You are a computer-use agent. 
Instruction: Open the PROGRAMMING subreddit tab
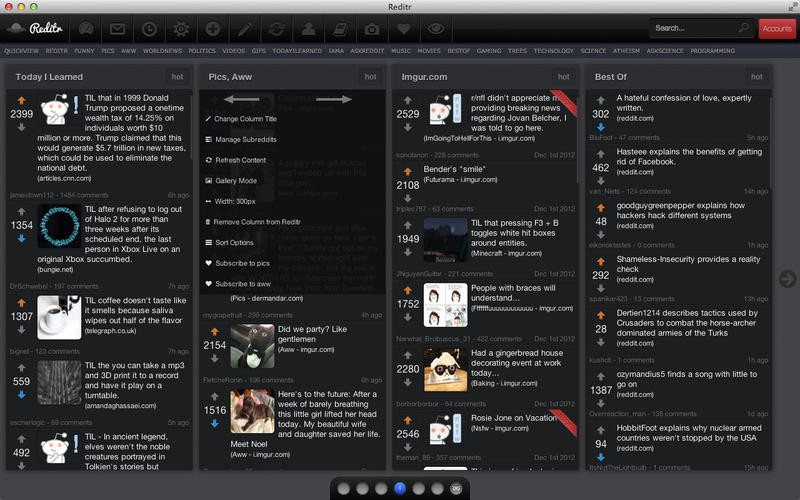713,51
